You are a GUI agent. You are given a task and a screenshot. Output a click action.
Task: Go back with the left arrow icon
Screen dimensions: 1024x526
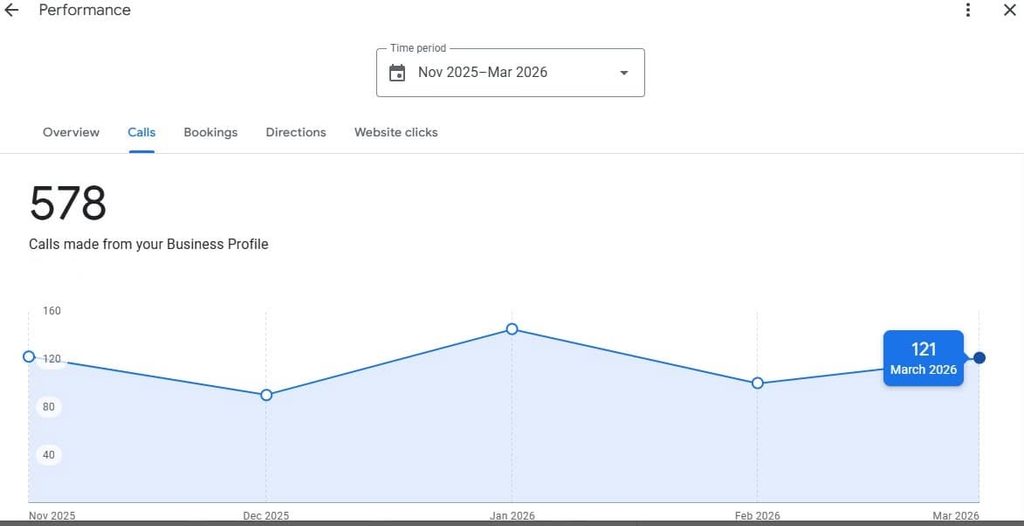coord(11,10)
